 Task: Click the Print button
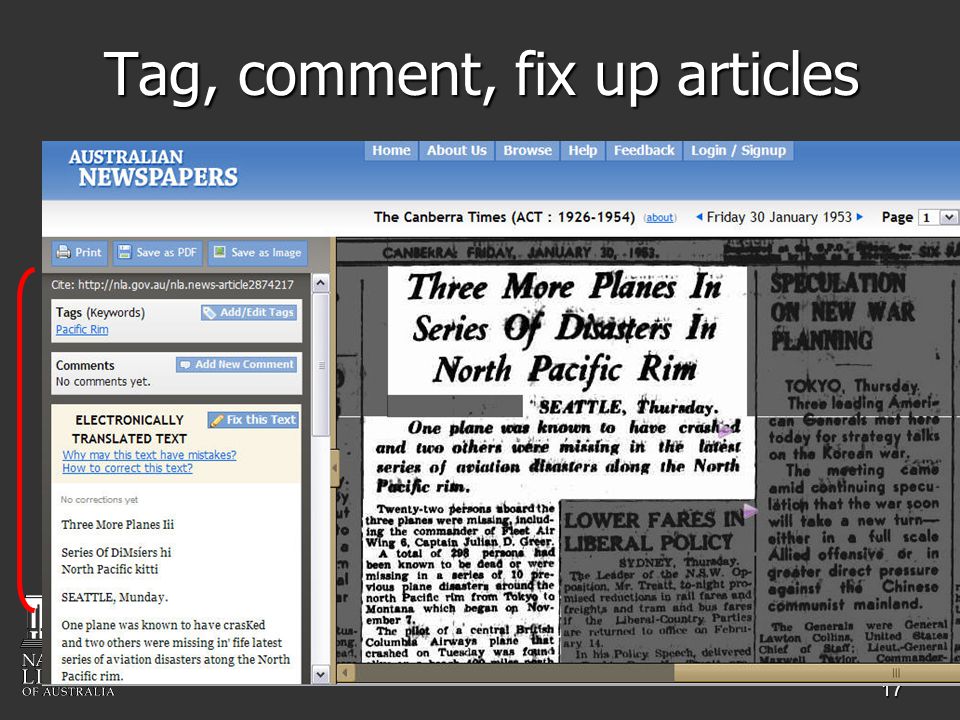[x=80, y=253]
